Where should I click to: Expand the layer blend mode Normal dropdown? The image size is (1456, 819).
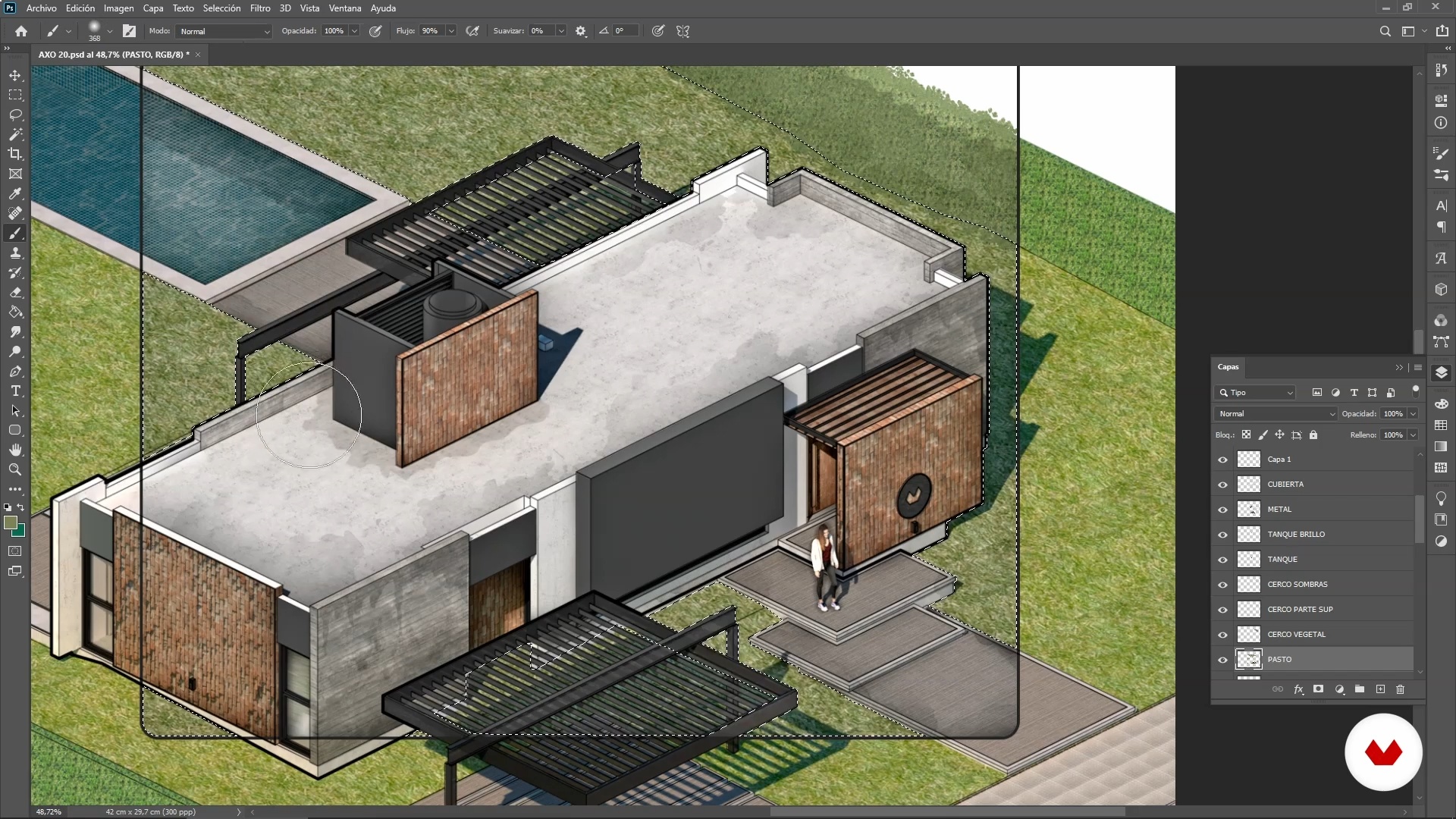tap(1276, 414)
